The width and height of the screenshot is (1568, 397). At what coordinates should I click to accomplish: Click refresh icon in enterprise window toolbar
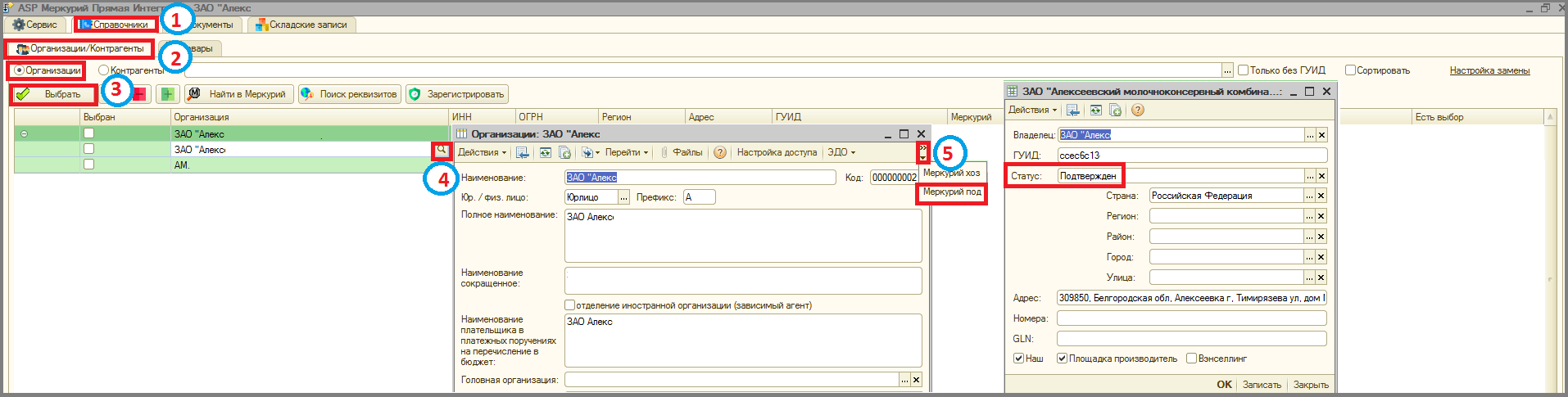[1095, 110]
